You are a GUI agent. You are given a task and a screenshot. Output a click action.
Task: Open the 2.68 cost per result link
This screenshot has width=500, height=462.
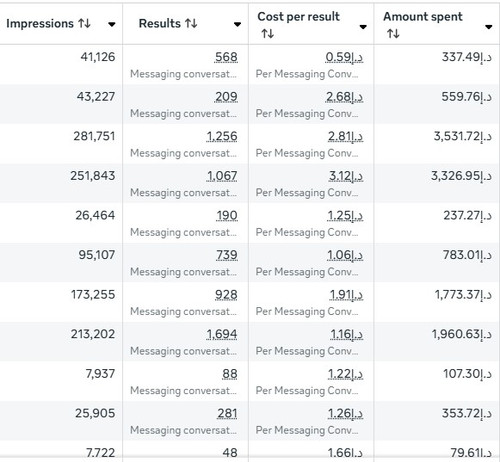coord(344,97)
